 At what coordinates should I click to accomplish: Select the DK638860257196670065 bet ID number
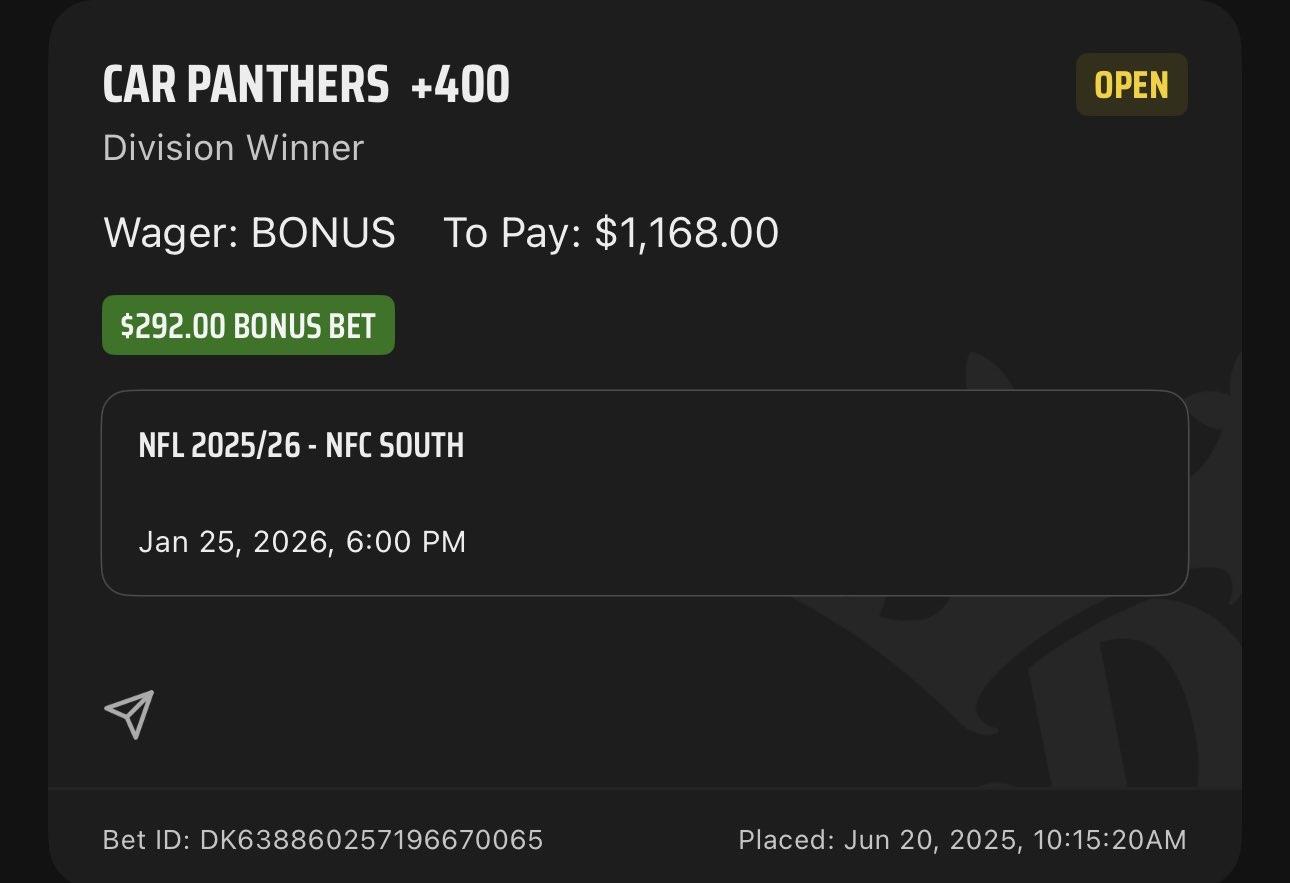point(372,839)
